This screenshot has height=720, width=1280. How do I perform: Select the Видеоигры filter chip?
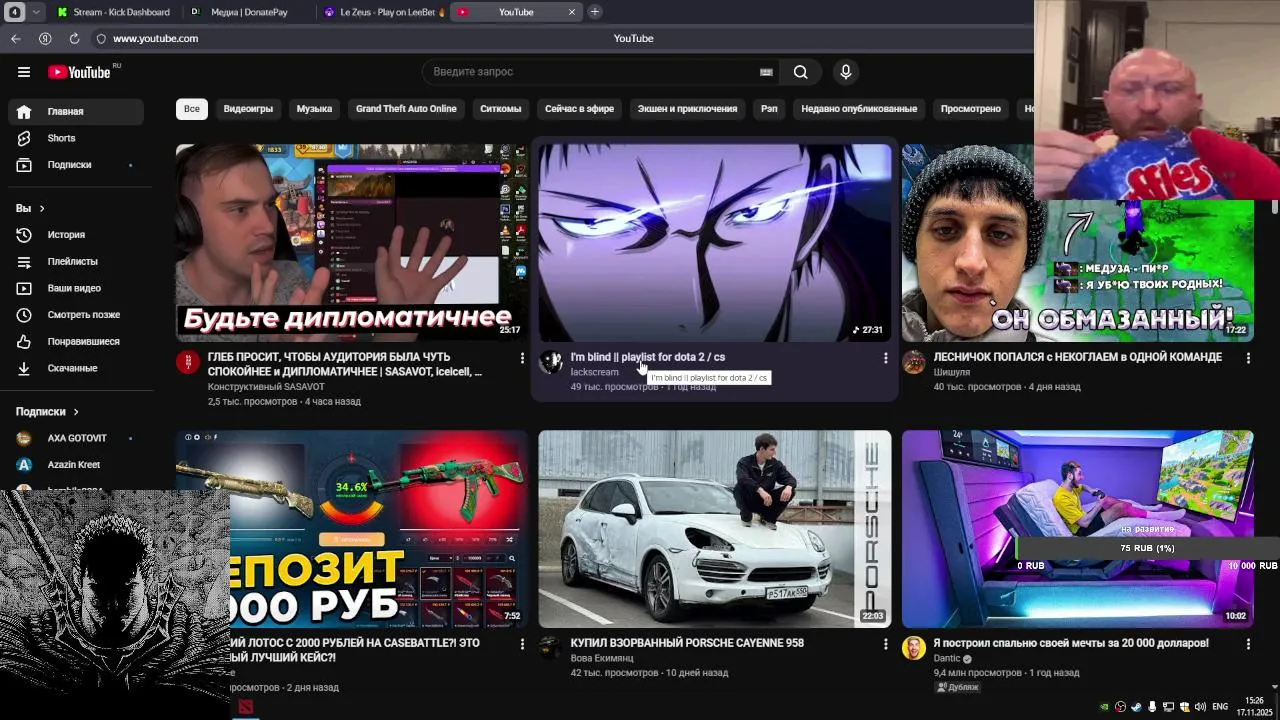tap(248, 109)
